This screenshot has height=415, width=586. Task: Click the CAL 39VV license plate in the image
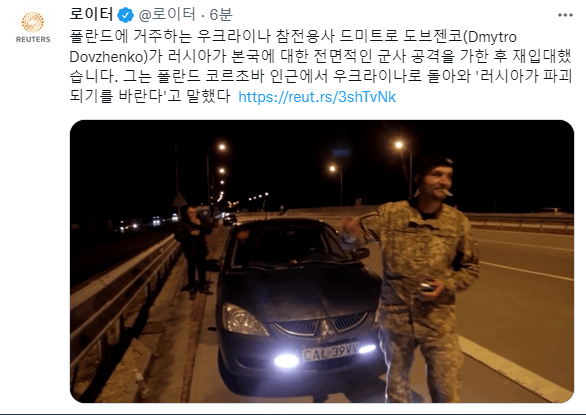(x=331, y=352)
